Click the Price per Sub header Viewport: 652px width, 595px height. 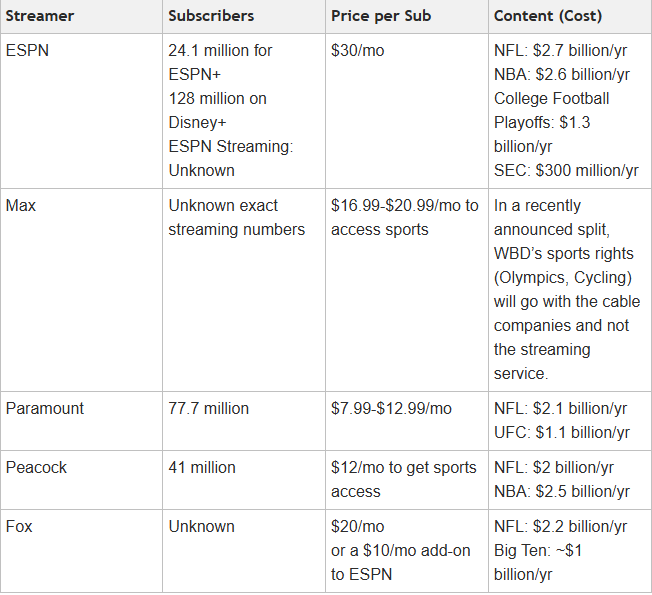pos(381,17)
